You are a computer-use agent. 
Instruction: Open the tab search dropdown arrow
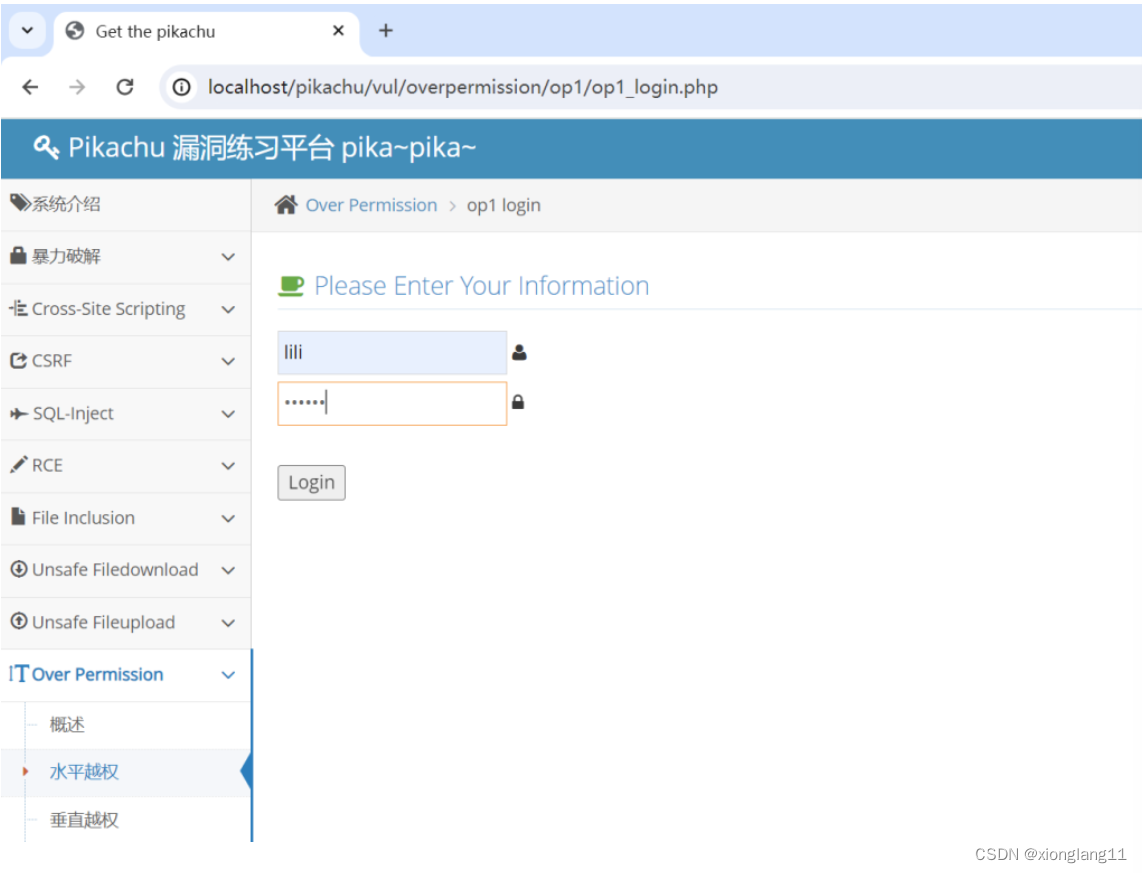(x=28, y=31)
